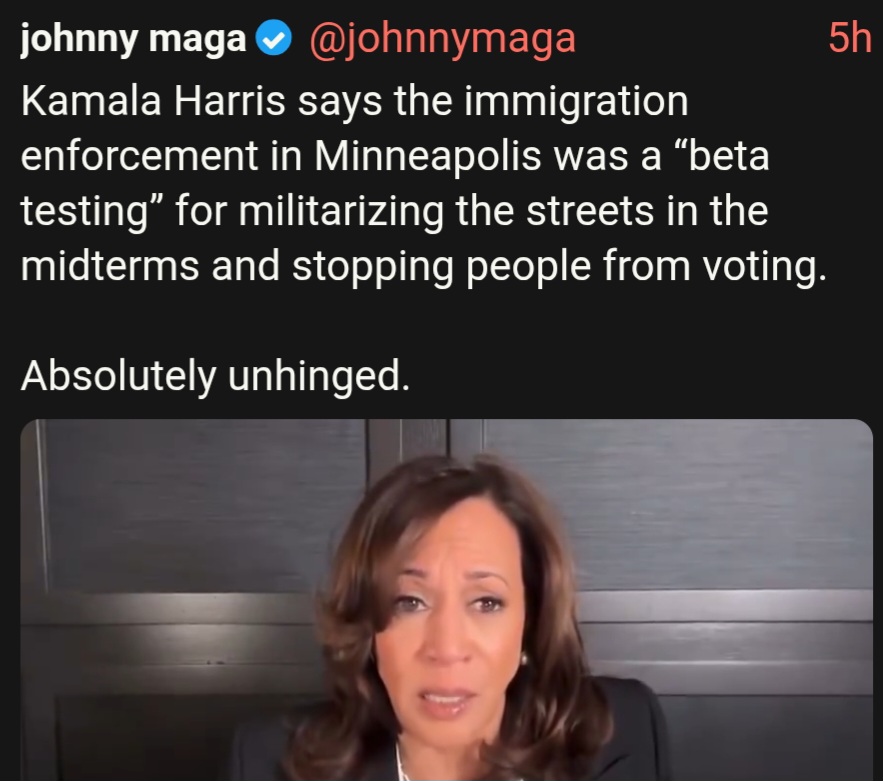Click the empty space between handle and timestamp
Viewport: 883px width, 781px height.
701,39
